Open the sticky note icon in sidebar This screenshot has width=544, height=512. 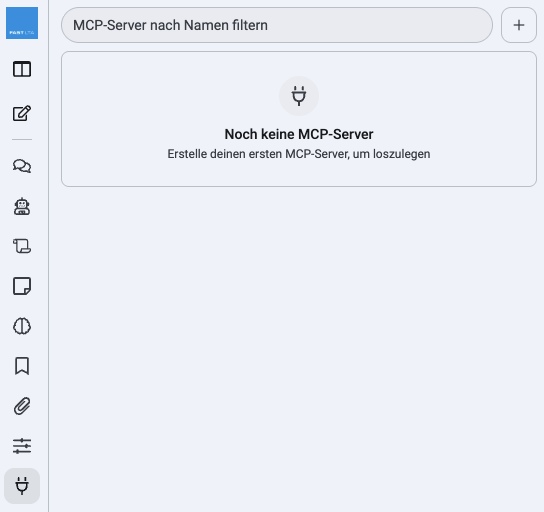pos(22,286)
